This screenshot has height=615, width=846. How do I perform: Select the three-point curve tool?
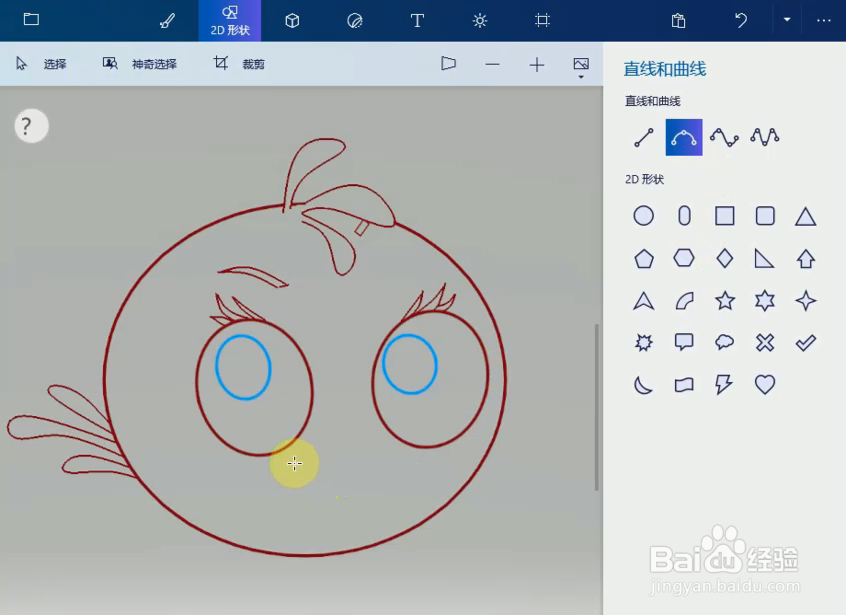684,138
